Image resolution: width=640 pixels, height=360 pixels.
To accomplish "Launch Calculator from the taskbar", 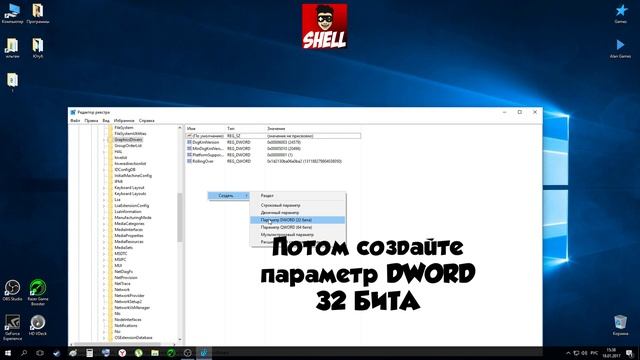I will (x=89, y=353).
